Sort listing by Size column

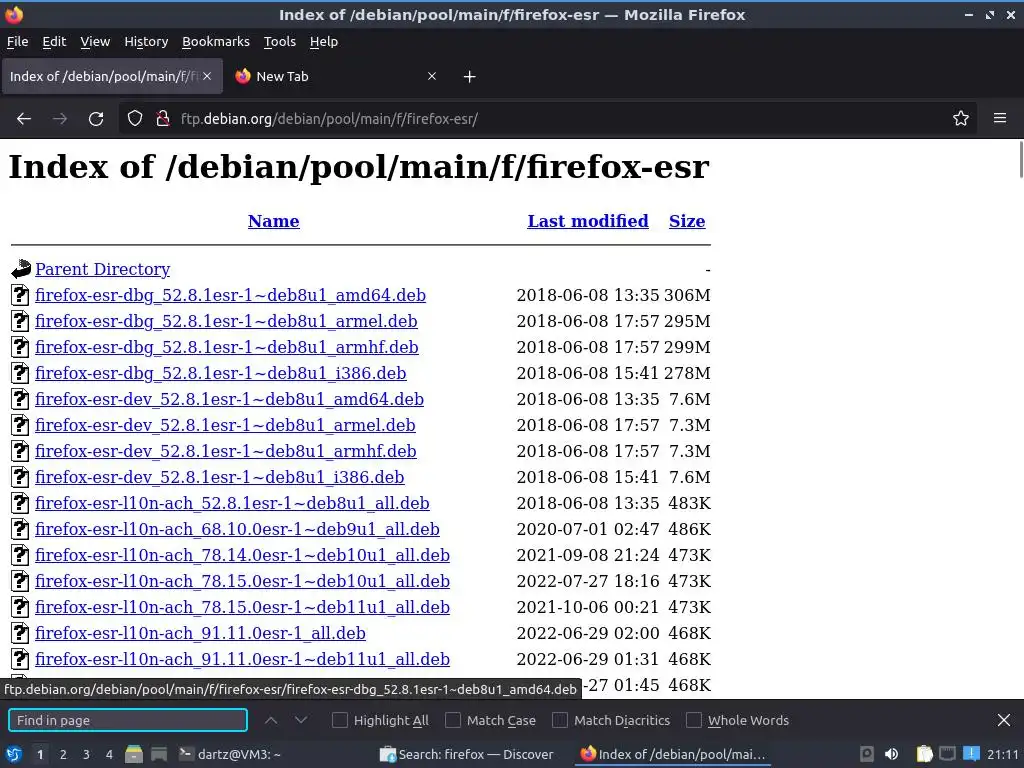(x=687, y=221)
